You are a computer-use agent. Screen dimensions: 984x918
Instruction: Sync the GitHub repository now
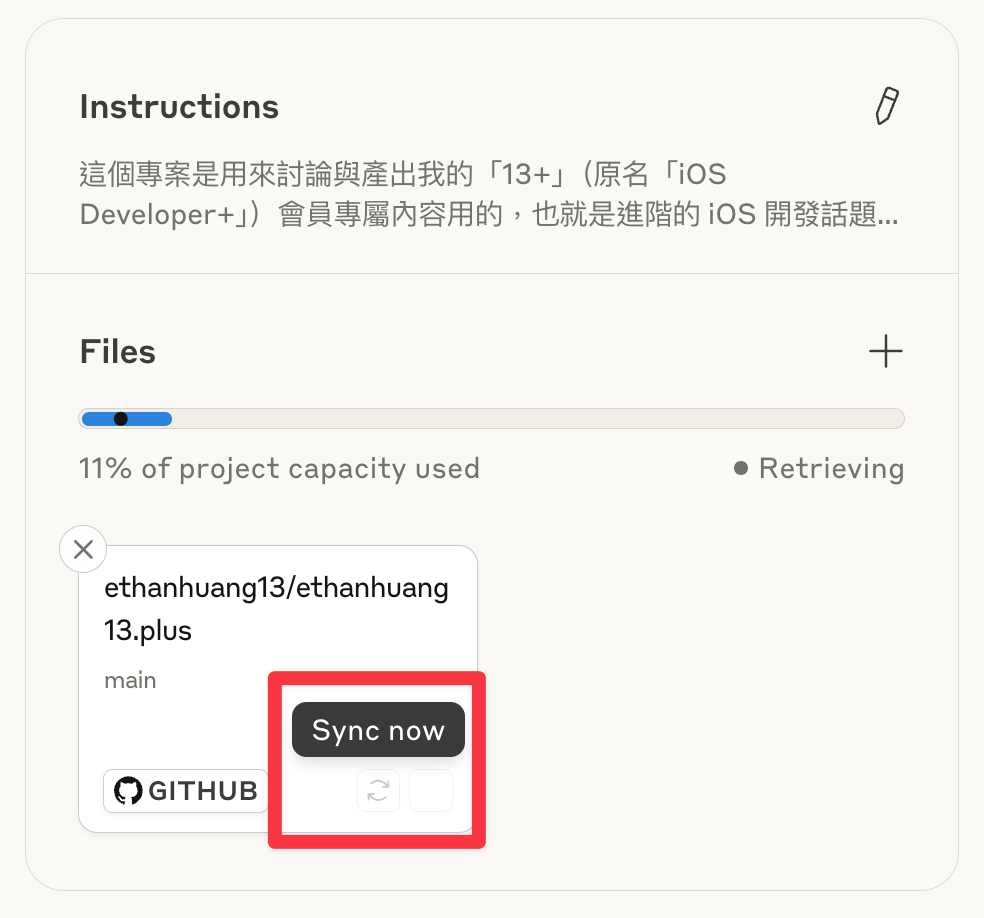tap(378, 790)
